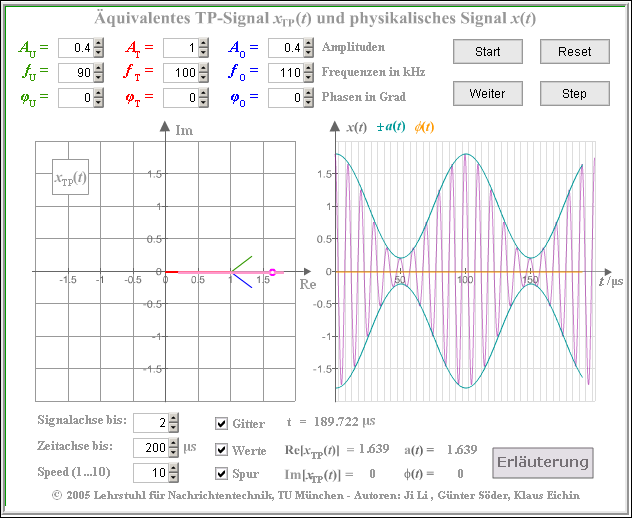Click the A_U amplitude input field
The height and width of the screenshot is (518, 632).
[x=76, y=48]
